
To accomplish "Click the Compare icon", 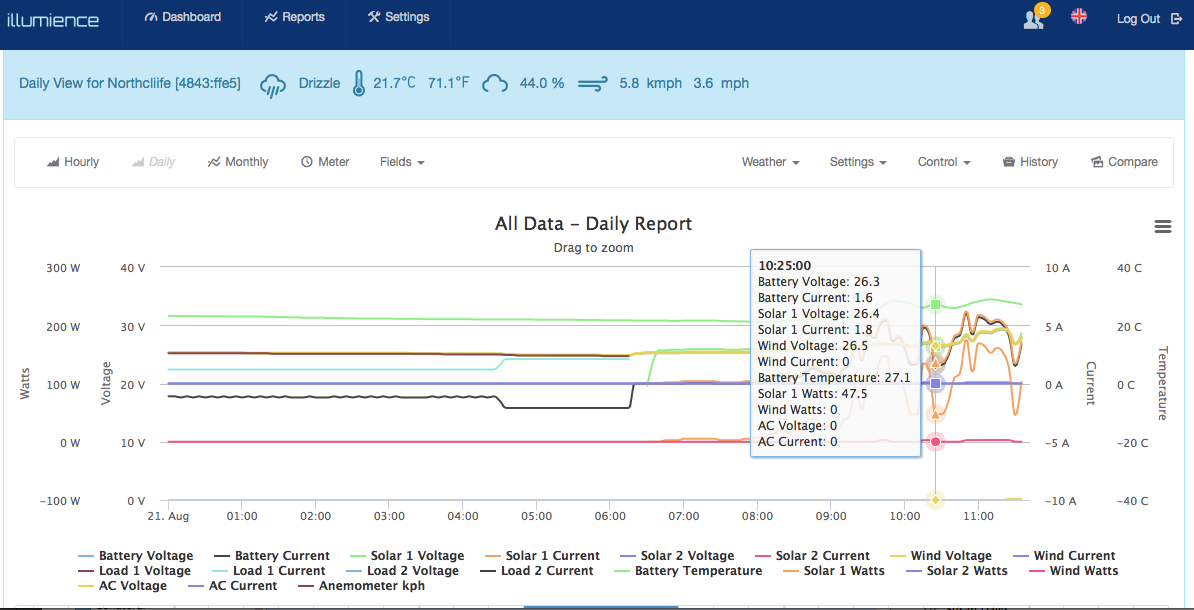I will point(1097,162).
